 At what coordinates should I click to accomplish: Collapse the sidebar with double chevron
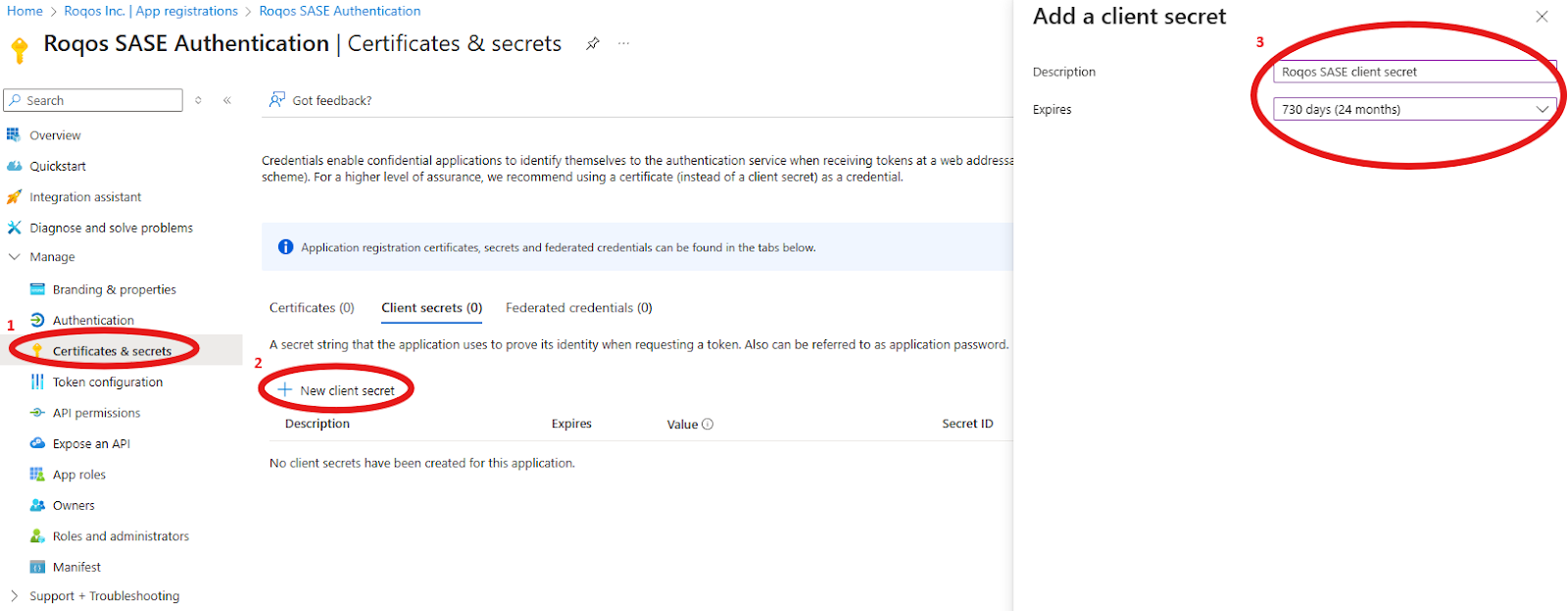point(227,100)
